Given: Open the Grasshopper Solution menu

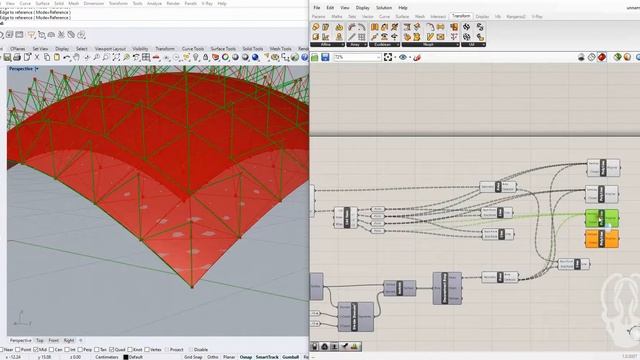Looking at the screenshot, I should tap(384, 8).
